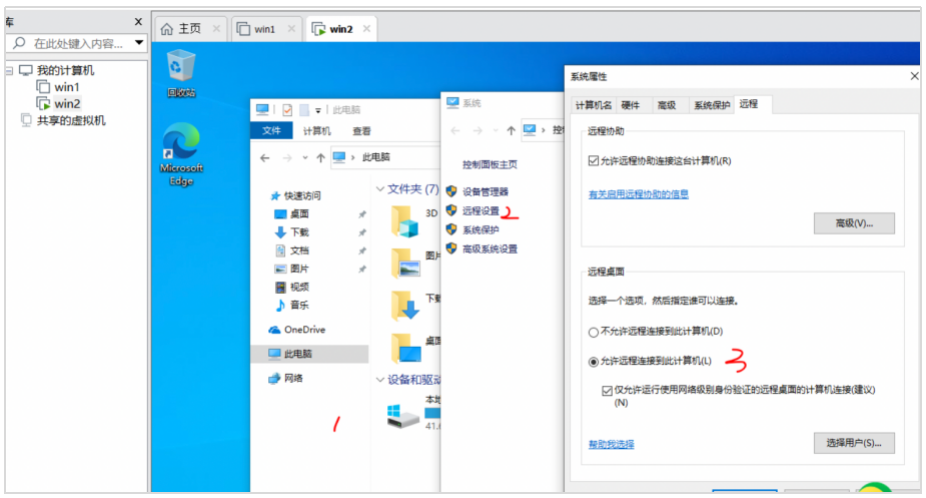Open Advanced System Settings link

(489, 249)
